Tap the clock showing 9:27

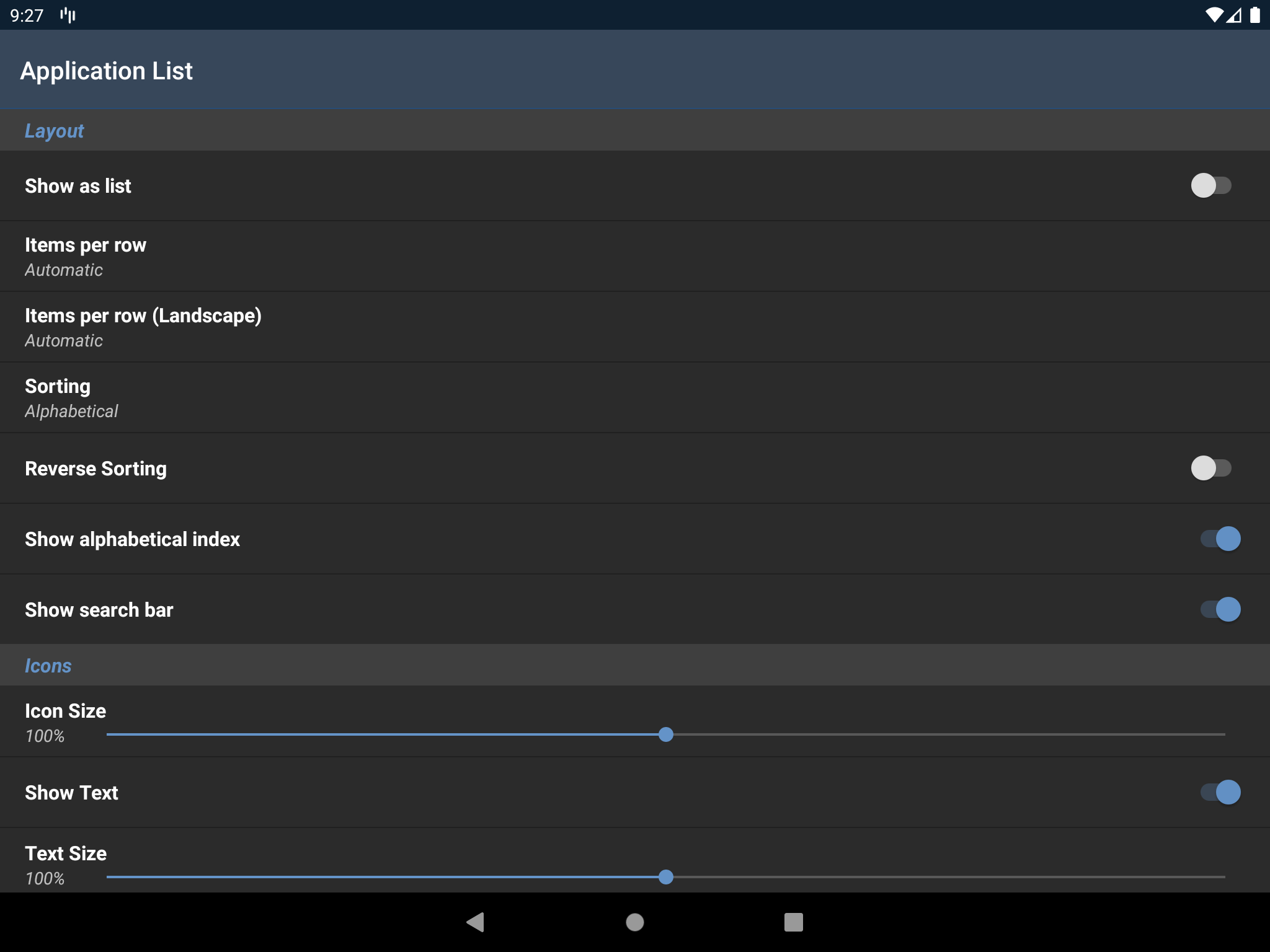tap(27, 15)
